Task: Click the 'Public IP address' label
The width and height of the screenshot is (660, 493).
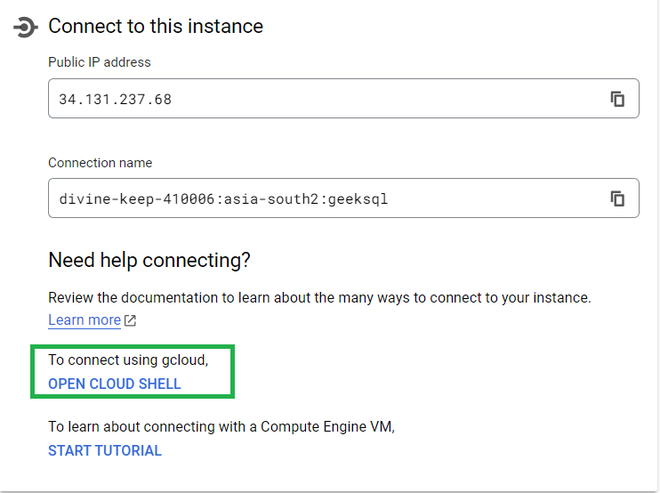Action: click(x=99, y=62)
